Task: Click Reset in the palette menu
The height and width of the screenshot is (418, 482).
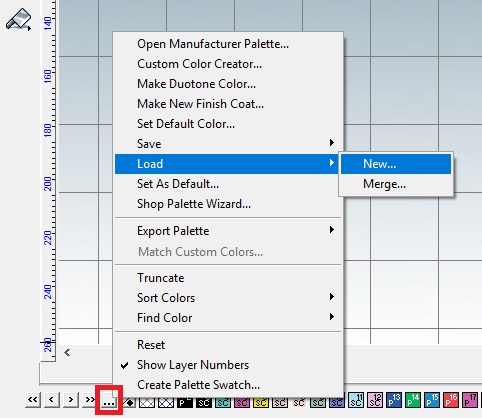Action: click(x=228, y=345)
